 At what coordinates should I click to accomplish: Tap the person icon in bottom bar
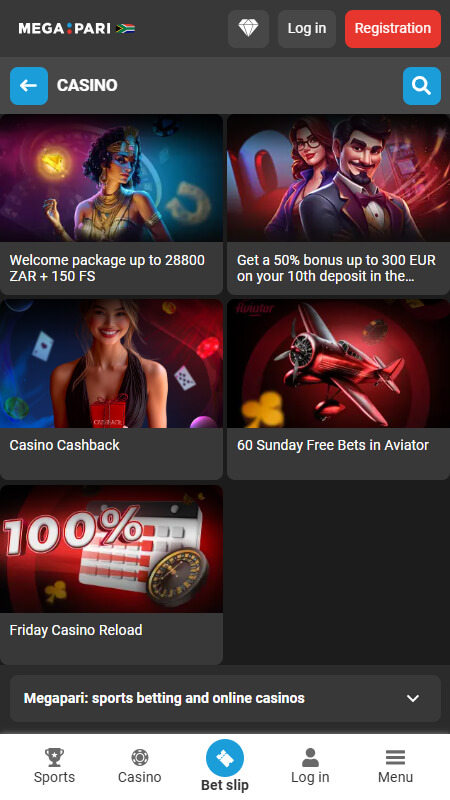point(310,758)
